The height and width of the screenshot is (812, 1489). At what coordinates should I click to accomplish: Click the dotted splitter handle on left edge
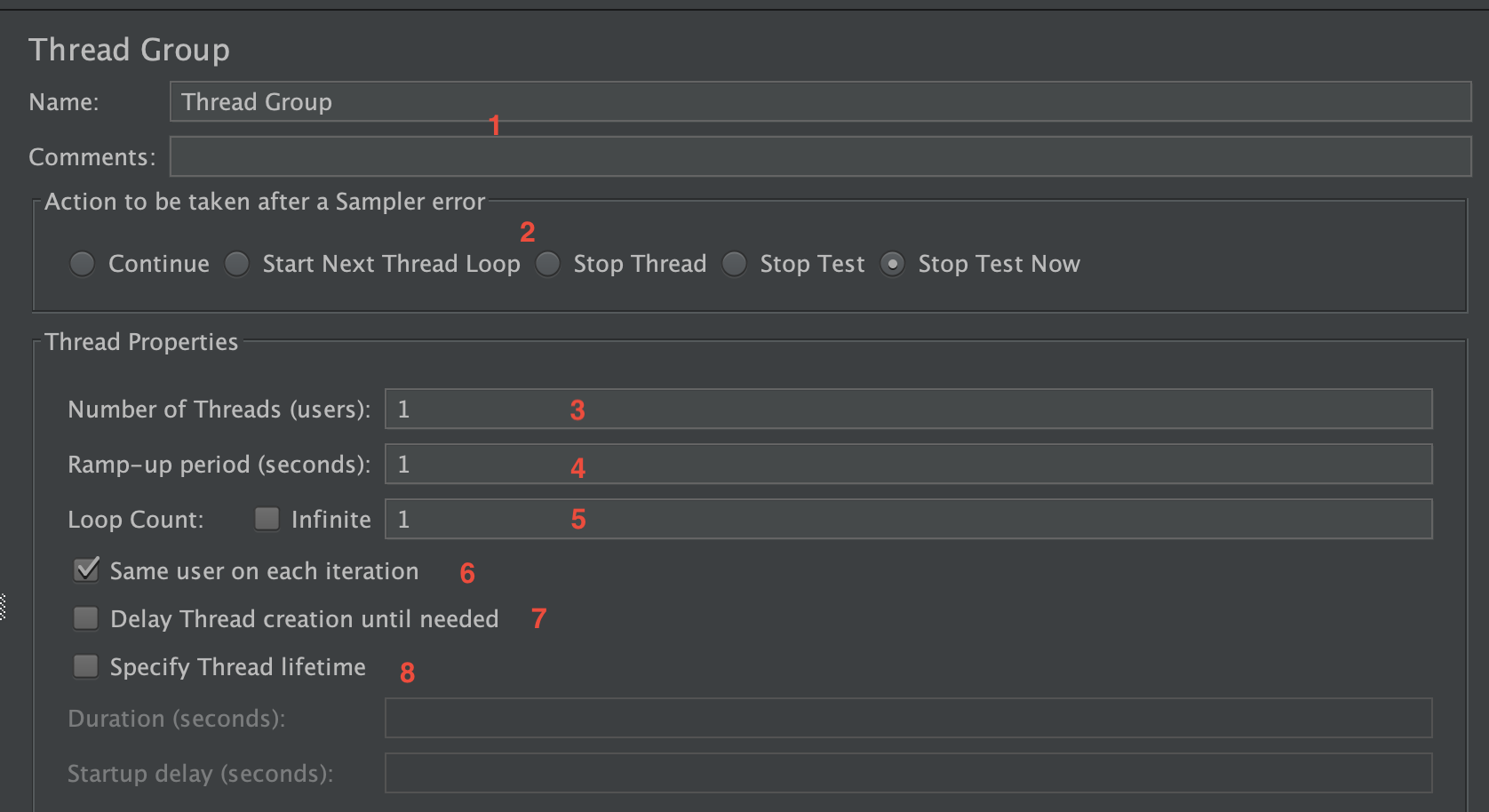(3, 607)
